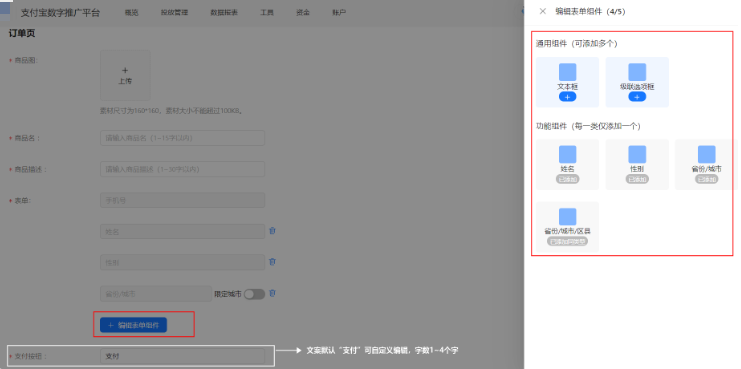
Task: Click the 已添加 badge under 姓名
Action: pos(568,179)
